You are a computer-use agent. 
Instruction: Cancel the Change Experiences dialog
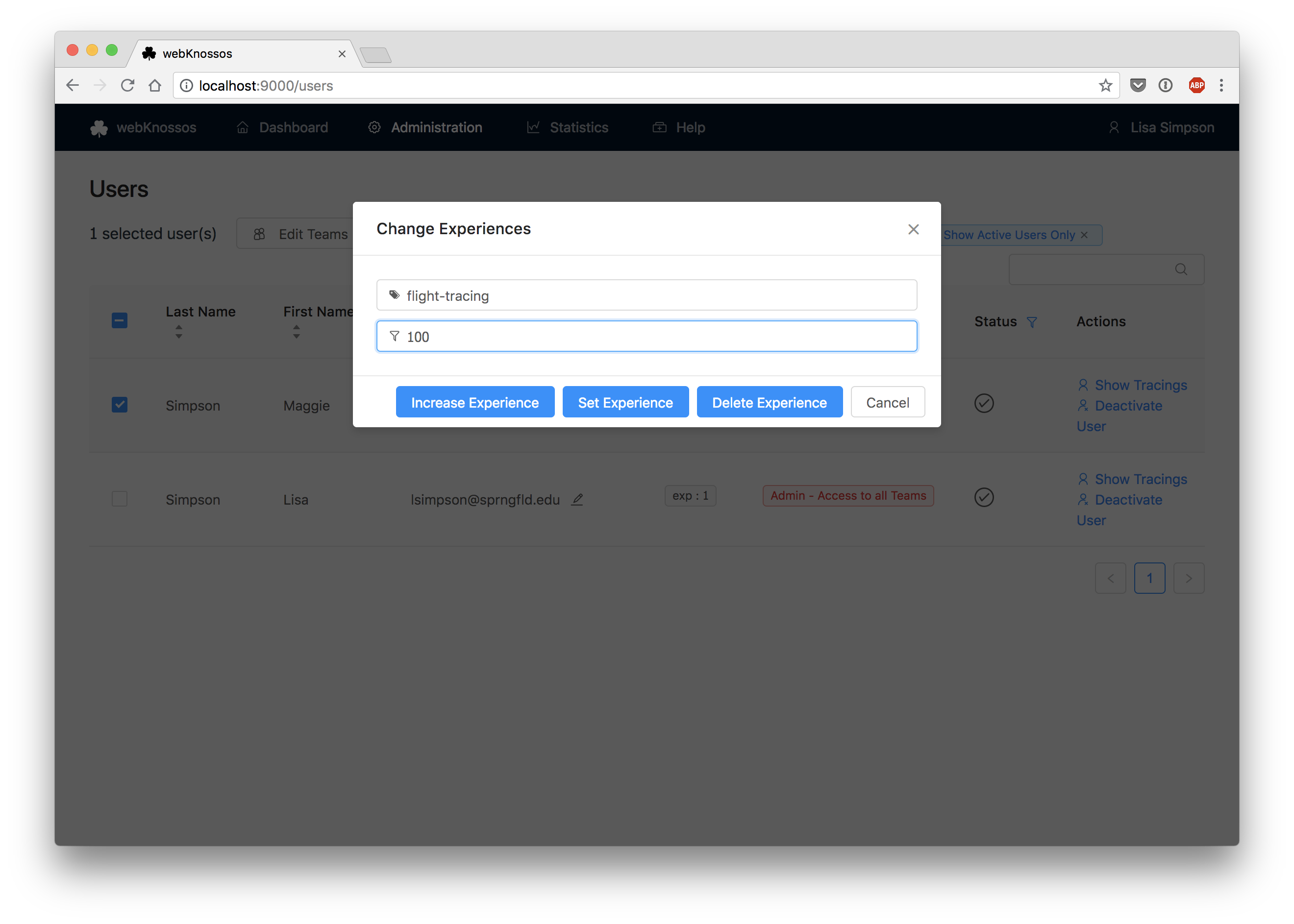[x=888, y=402]
